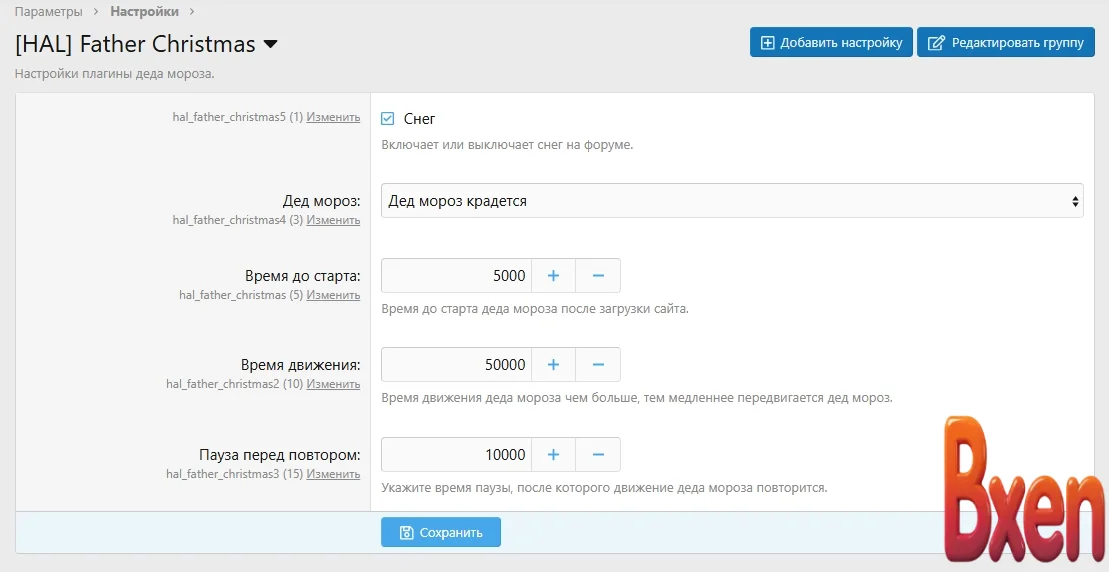Image resolution: width=1109 pixels, height=572 pixels.
Task: Increase Время движения value with plus
Action: click(553, 364)
